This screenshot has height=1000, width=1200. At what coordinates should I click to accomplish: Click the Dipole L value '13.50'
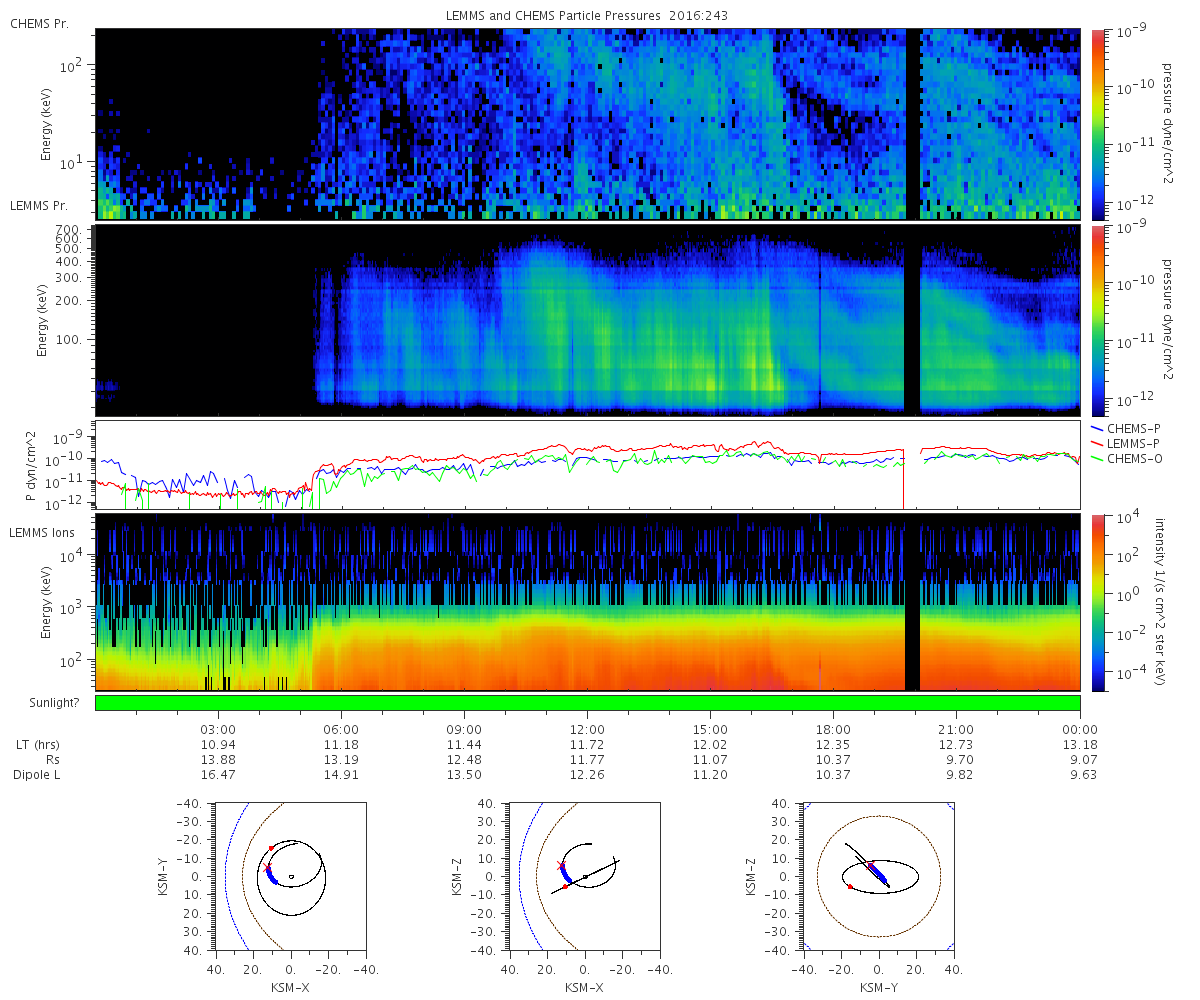click(464, 775)
